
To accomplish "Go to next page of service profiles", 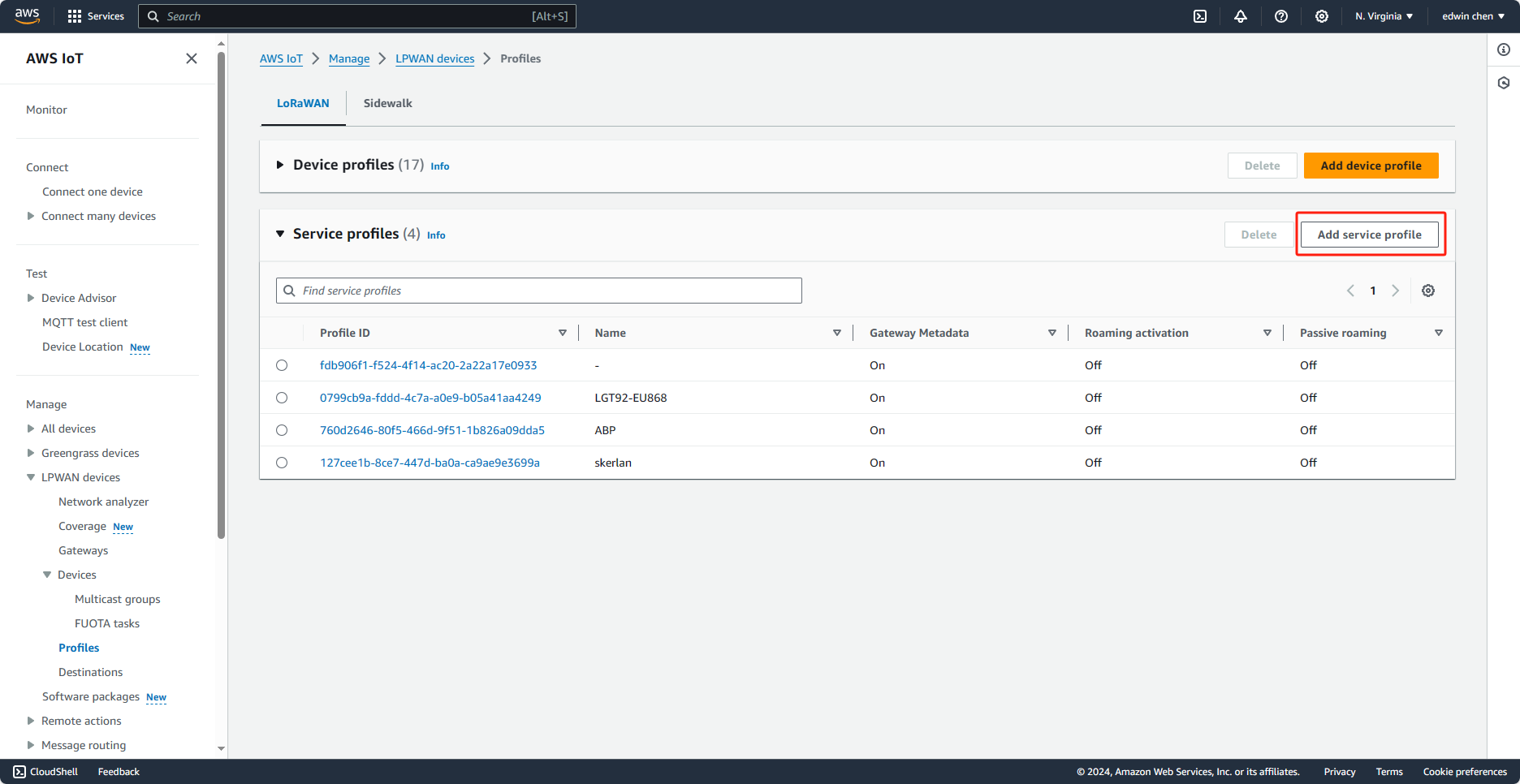I will click(x=1396, y=291).
